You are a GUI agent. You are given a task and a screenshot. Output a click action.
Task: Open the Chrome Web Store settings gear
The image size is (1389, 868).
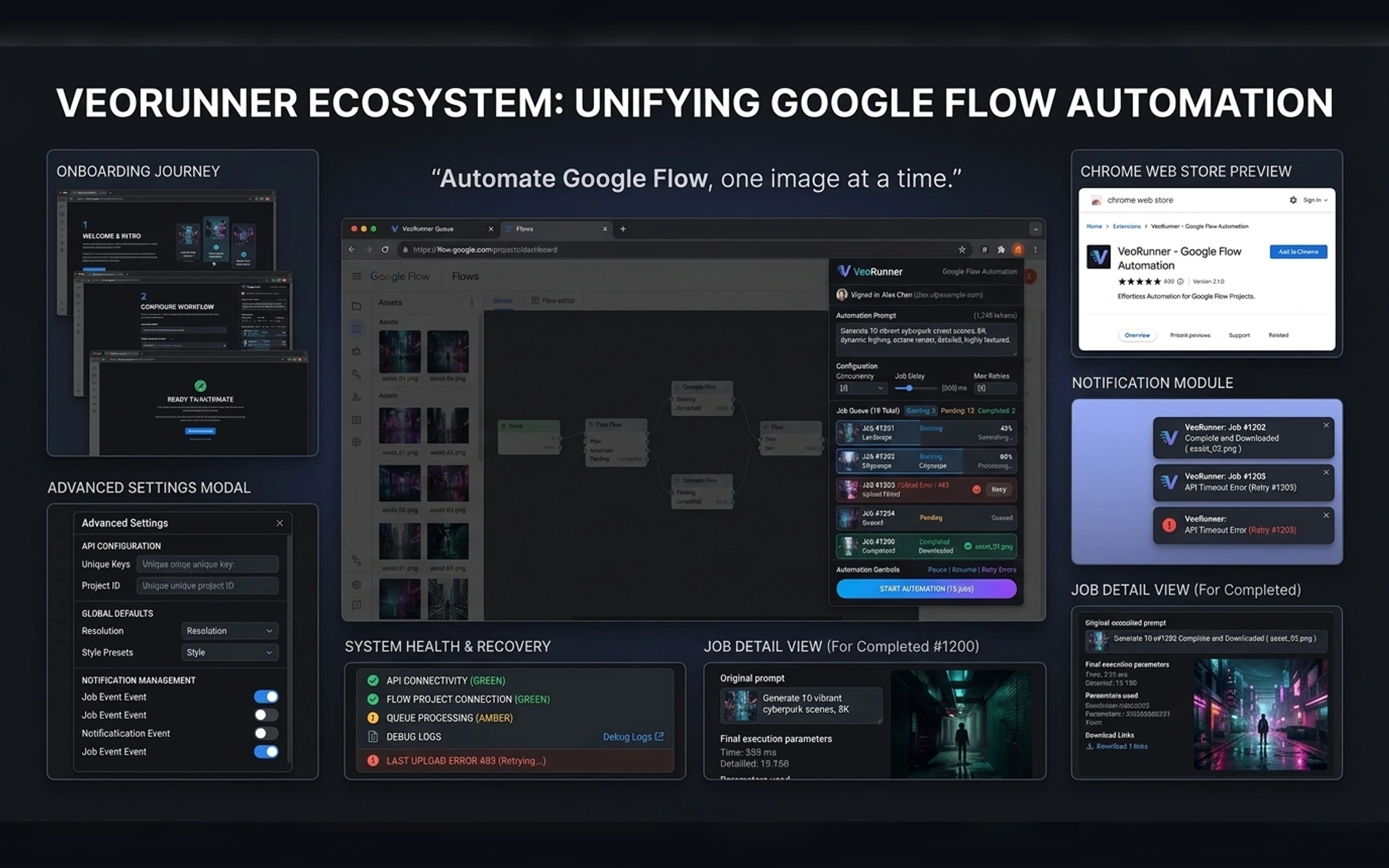[x=1293, y=200]
